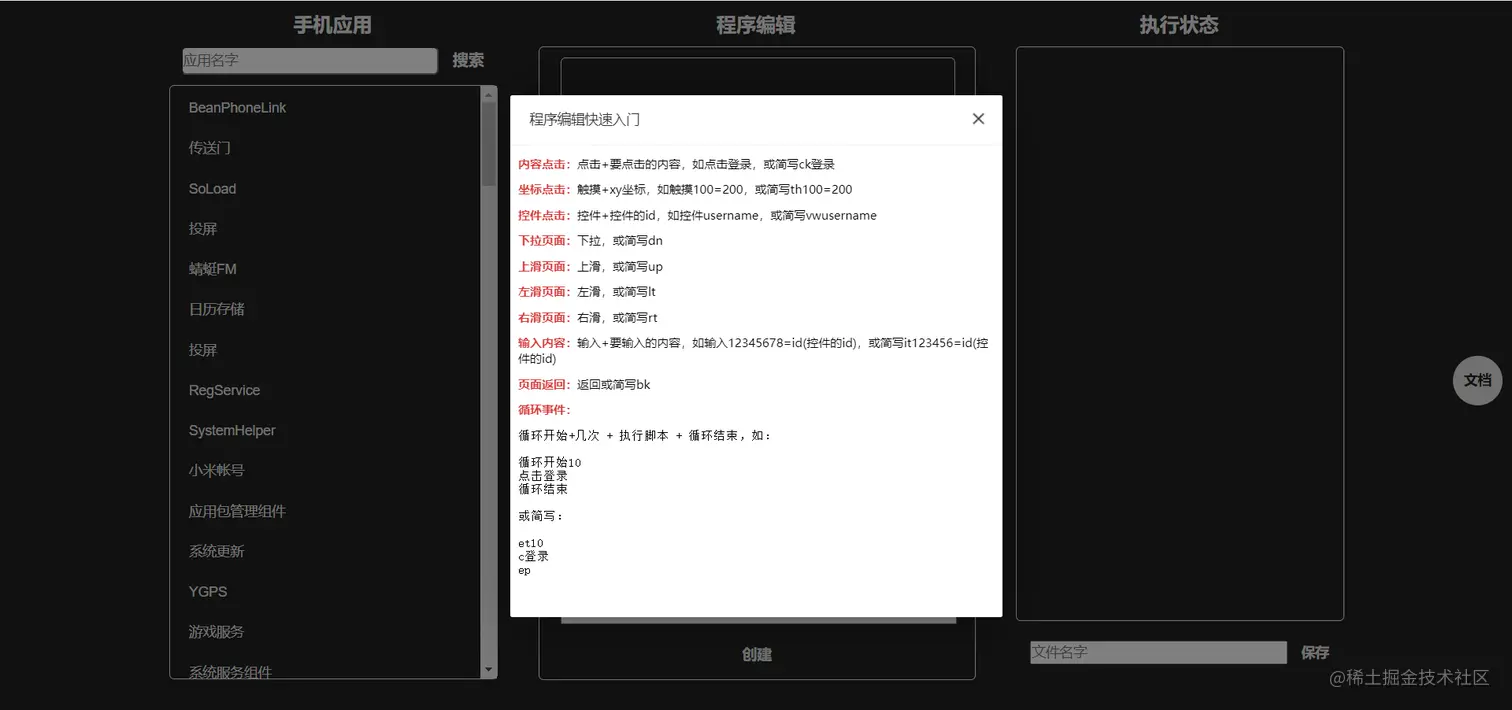Click the 内容点击 label in the dialog
1512x710 pixels.
pyautogui.click(x=545, y=164)
